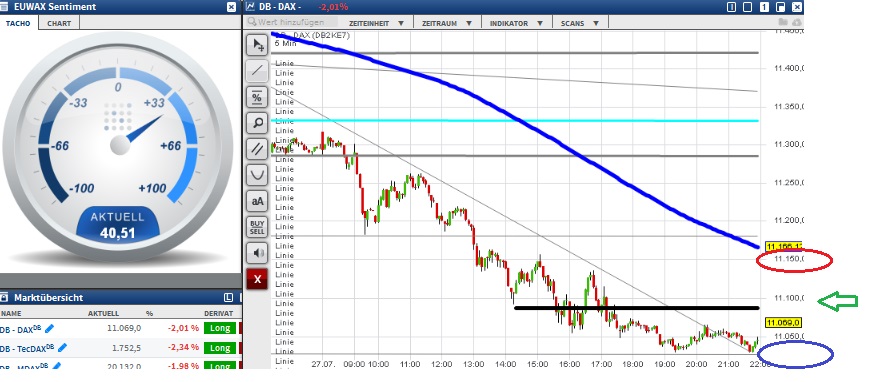Select the trend line drawing tool
The height and width of the screenshot is (382, 873).
[257, 71]
